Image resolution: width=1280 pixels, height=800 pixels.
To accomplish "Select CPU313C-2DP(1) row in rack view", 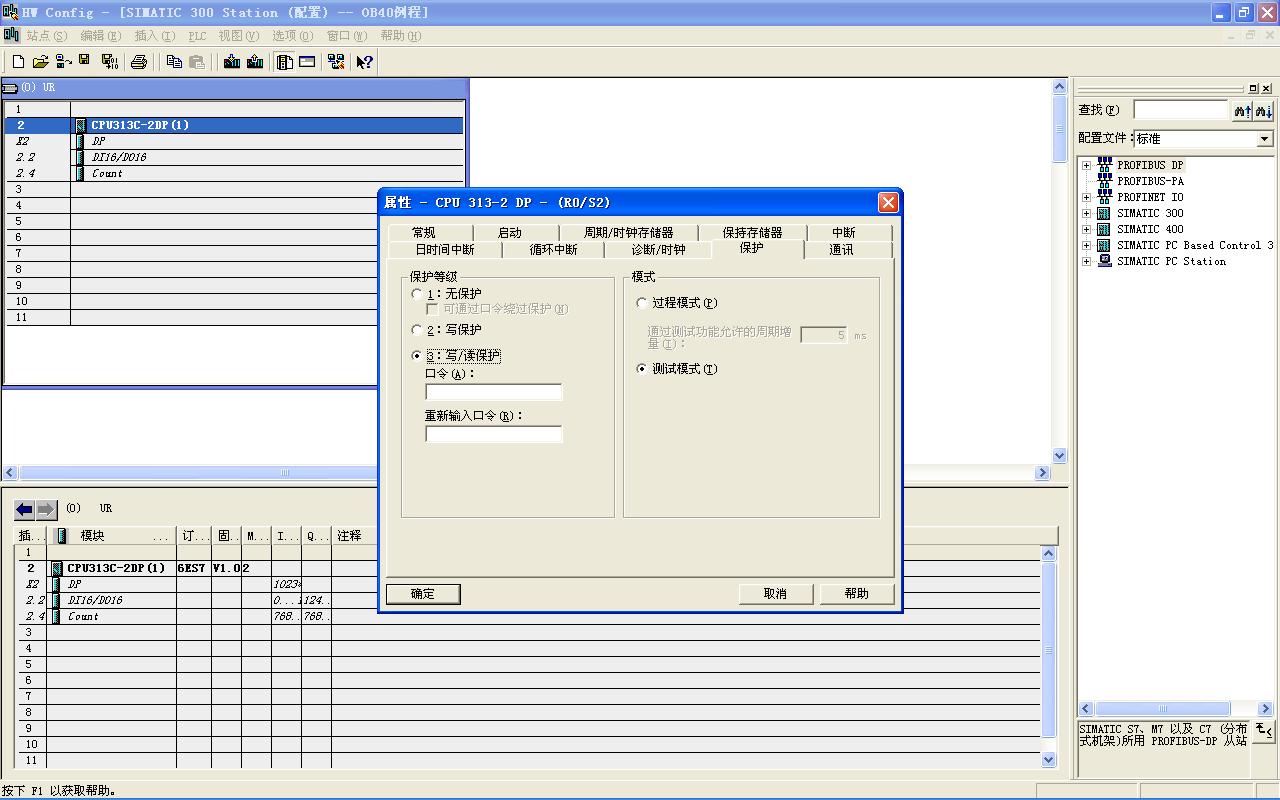I will tap(235, 125).
